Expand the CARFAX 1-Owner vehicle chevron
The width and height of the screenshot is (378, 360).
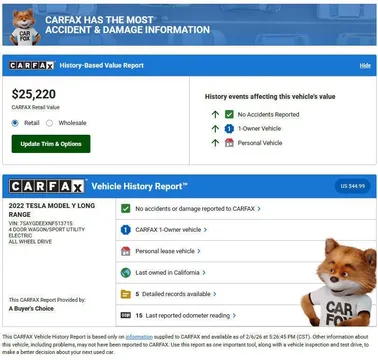205,230
